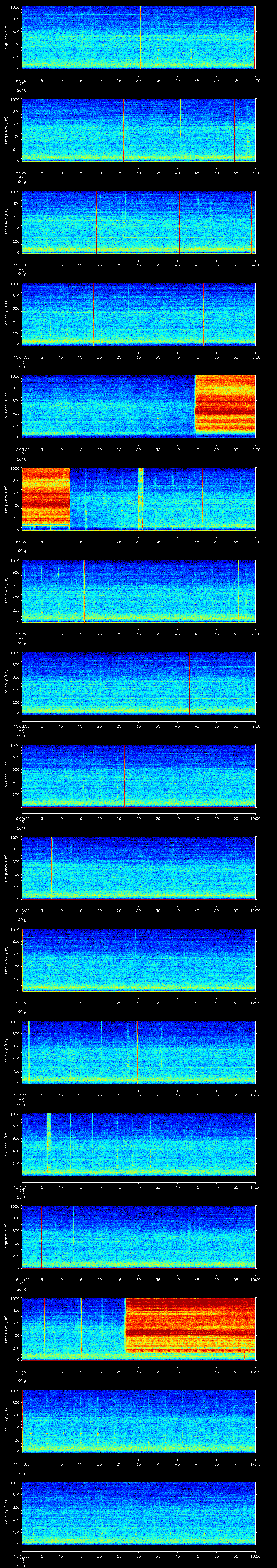Click the red spike near 55s in the 15:02:00 panel
The image size is (277, 1568).
coord(234,130)
